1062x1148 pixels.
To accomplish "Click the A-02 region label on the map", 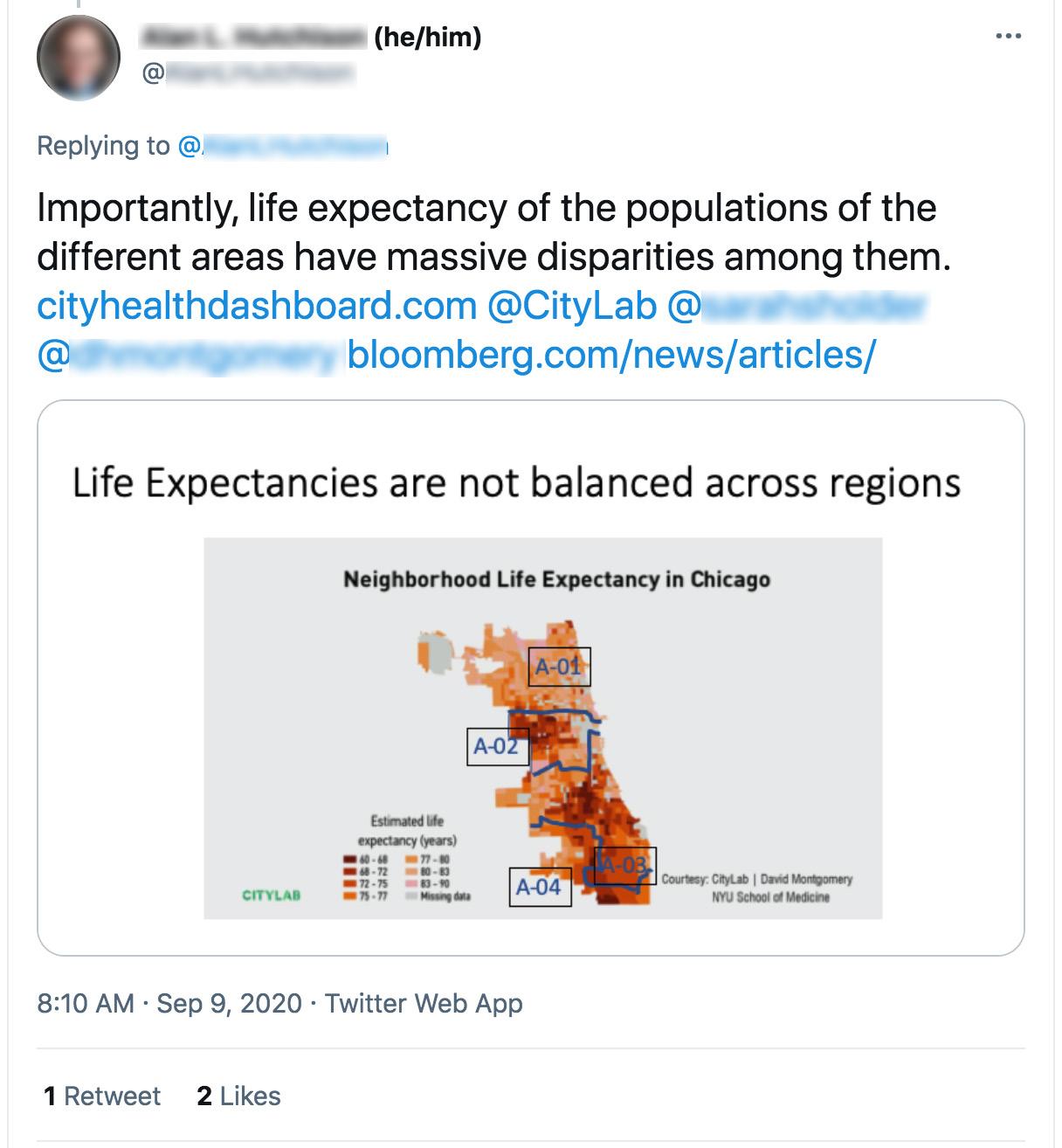I will click(498, 746).
